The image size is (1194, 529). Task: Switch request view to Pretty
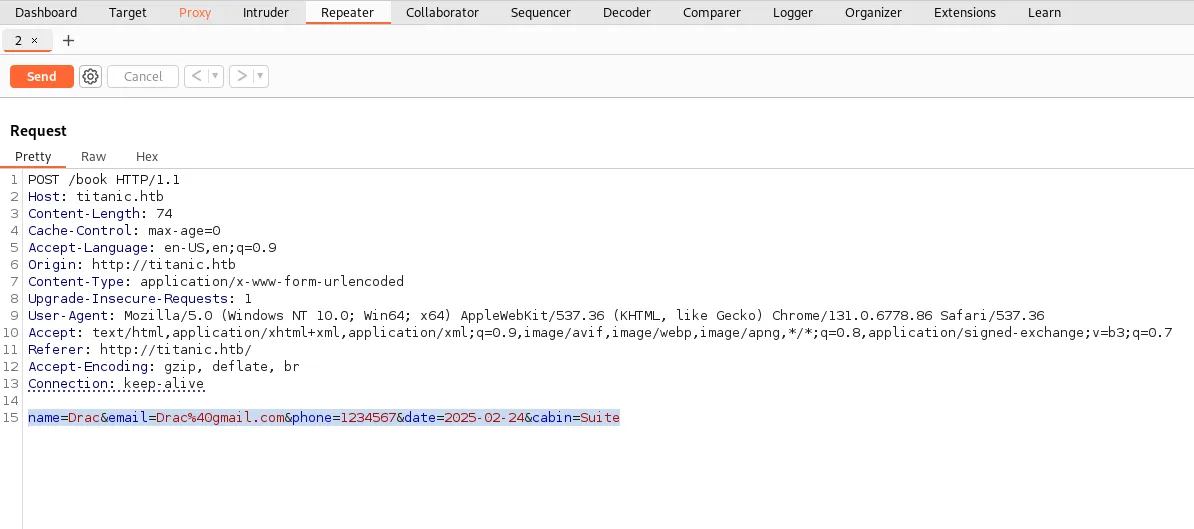(34, 156)
